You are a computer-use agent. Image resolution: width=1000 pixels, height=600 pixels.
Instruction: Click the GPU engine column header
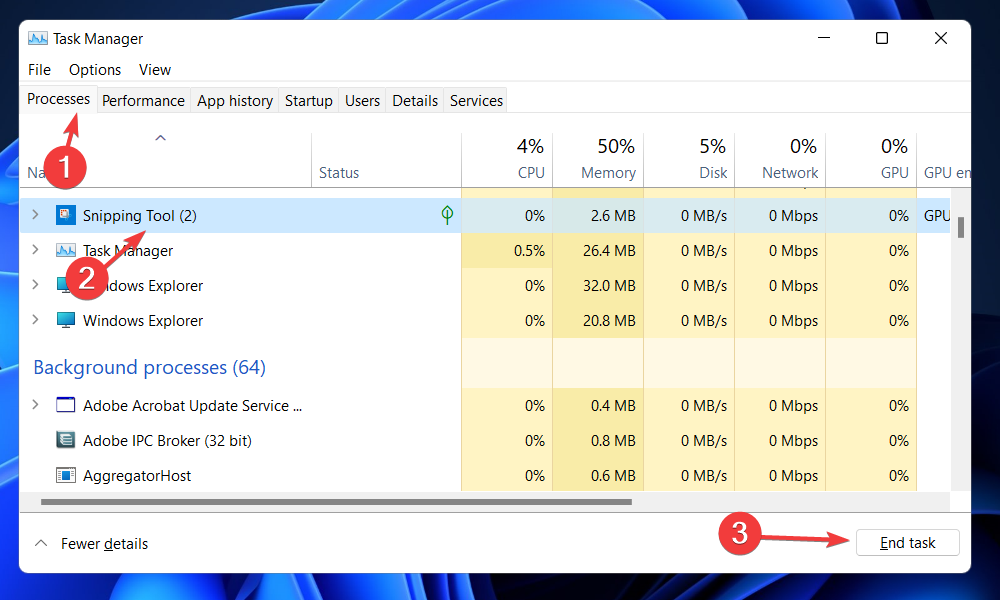pyautogui.click(x=945, y=159)
